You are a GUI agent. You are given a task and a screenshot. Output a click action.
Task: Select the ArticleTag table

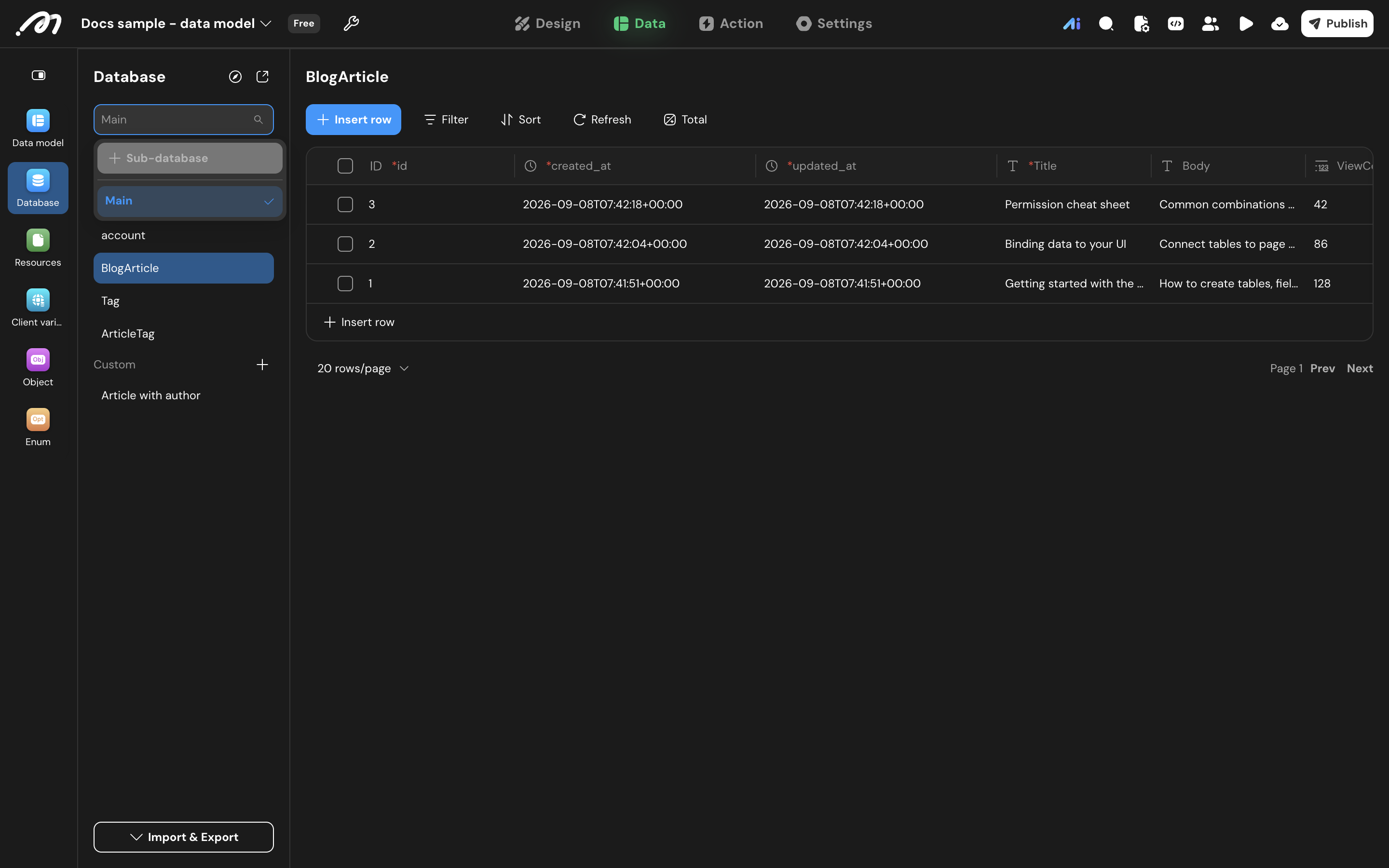(184, 334)
